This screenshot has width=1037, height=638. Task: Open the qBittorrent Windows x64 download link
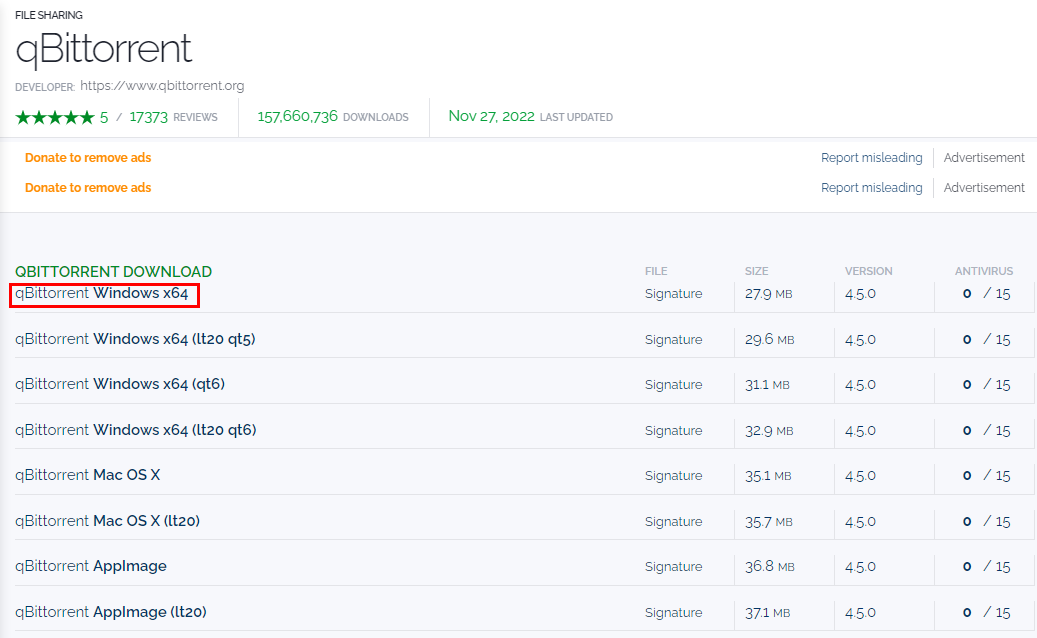click(102, 293)
